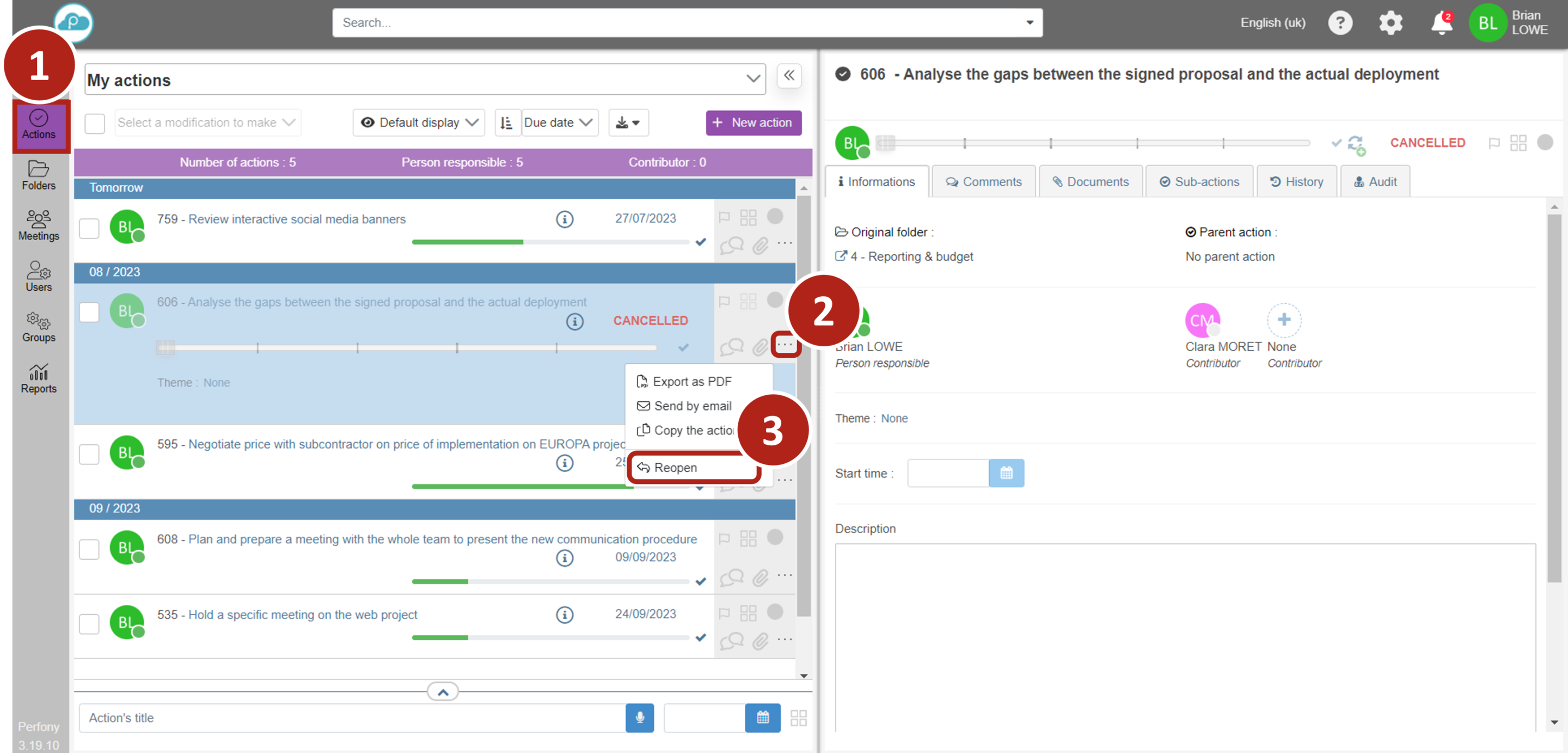Expand the My actions dropdown
1568x753 pixels.
coord(753,79)
